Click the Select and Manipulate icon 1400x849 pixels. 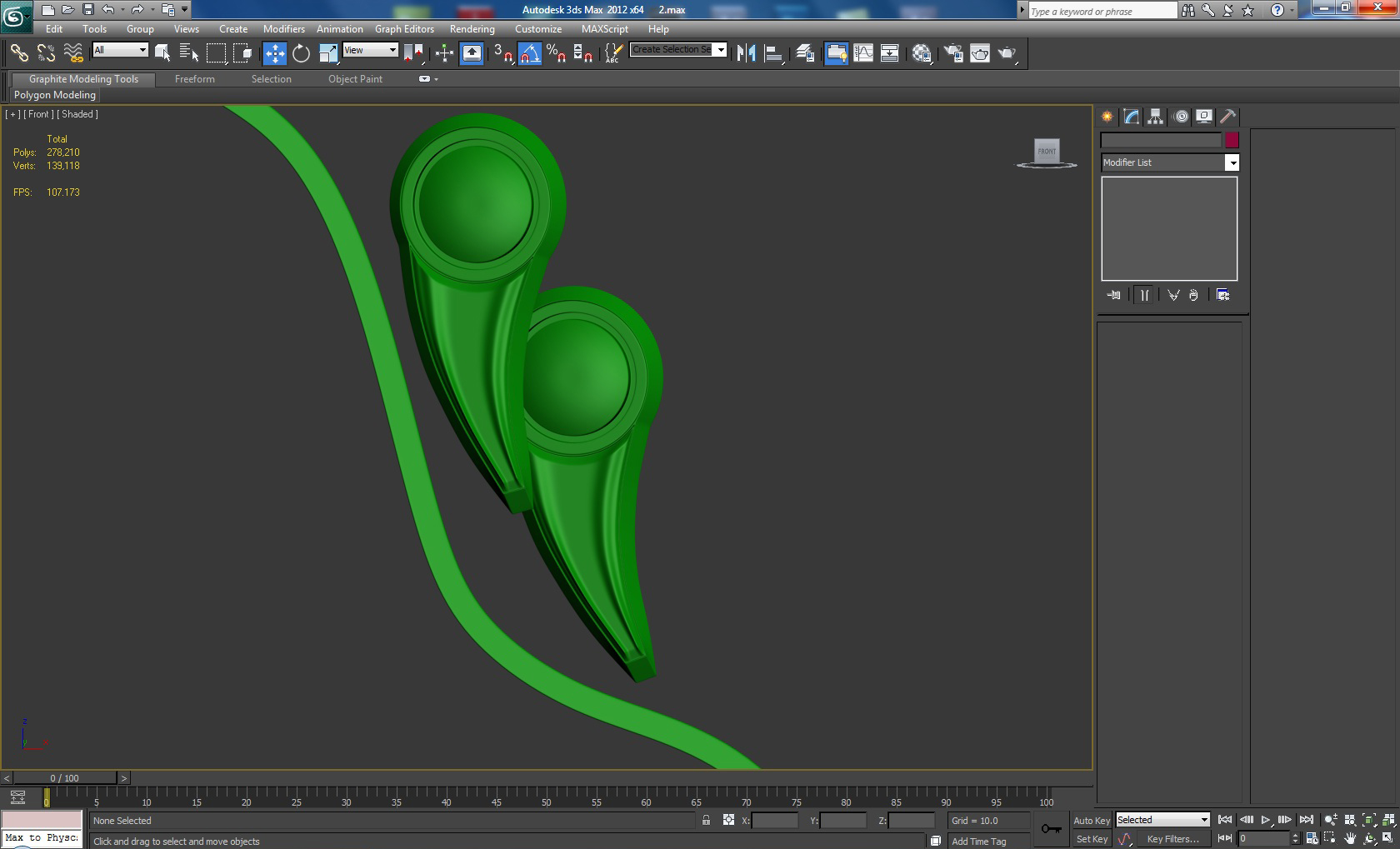pyautogui.click(x=444, y=53)
